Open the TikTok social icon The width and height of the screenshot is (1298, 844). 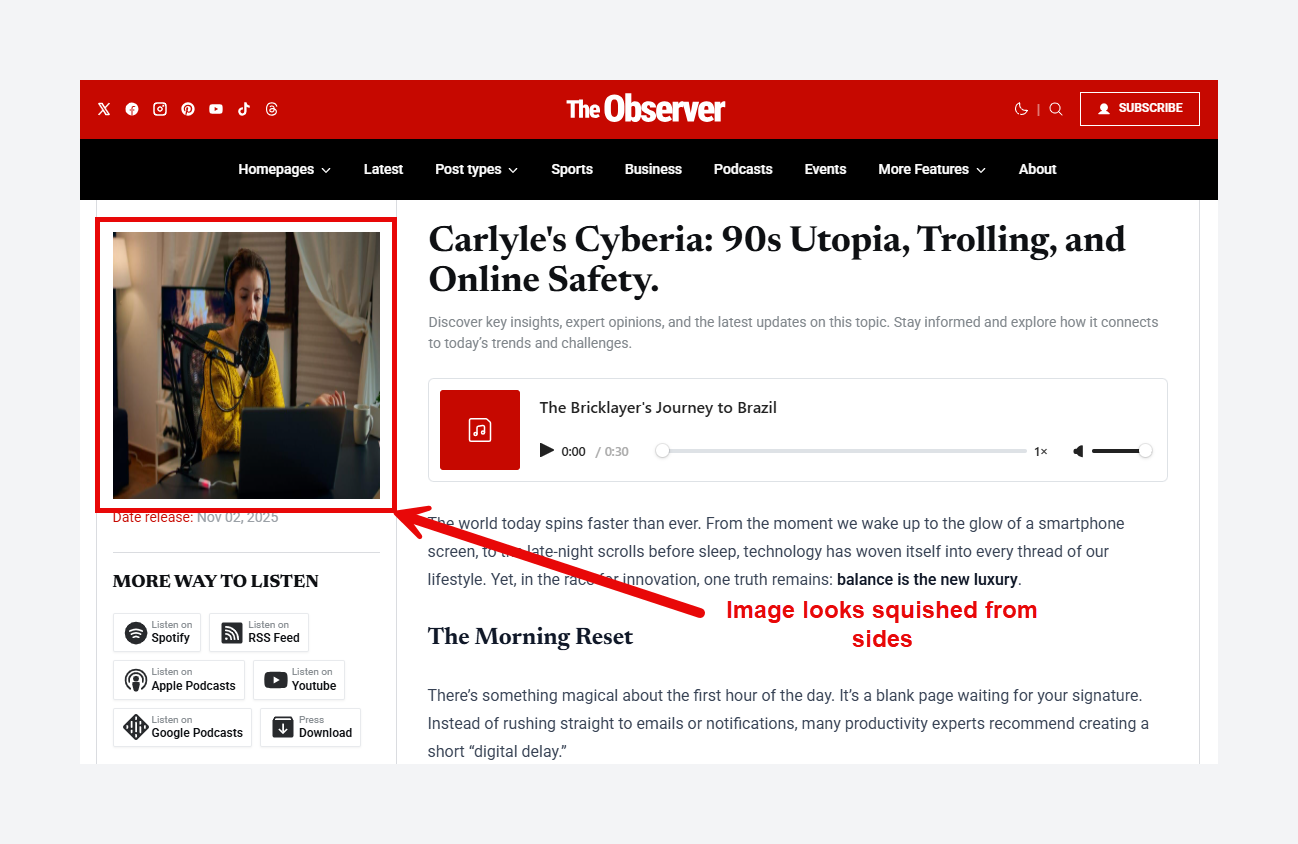244,109
